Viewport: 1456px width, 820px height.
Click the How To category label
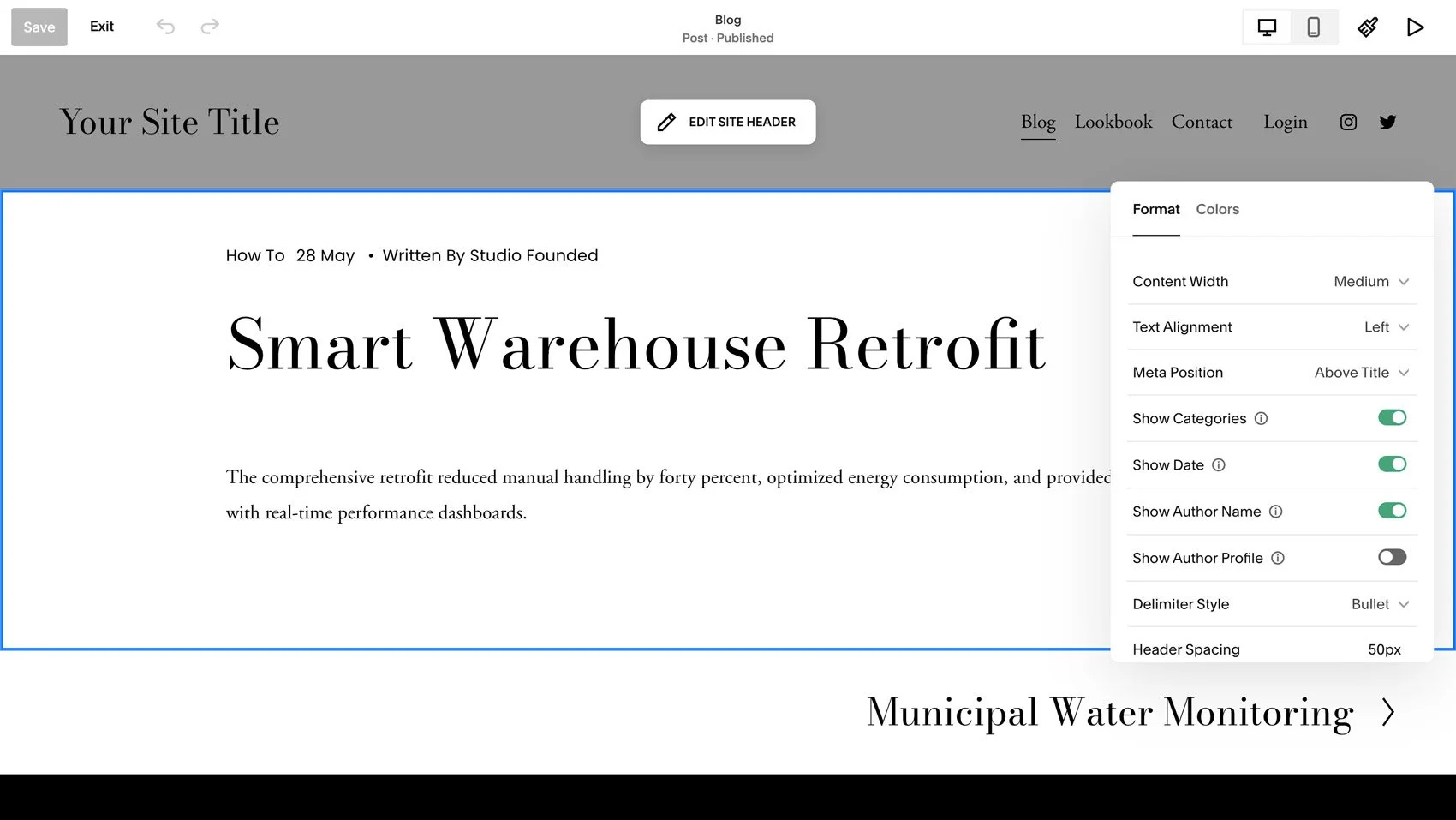pos(255,256)
